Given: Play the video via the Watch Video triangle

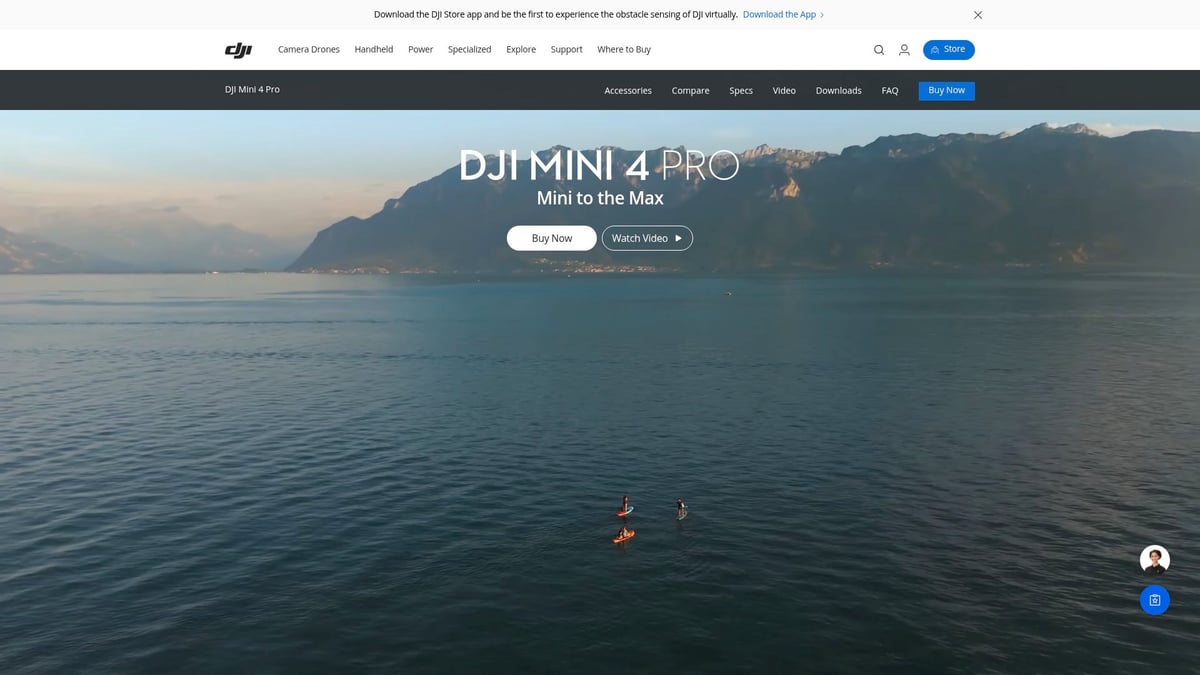Looking at the screenshot, I should click(x=679, y=238).
